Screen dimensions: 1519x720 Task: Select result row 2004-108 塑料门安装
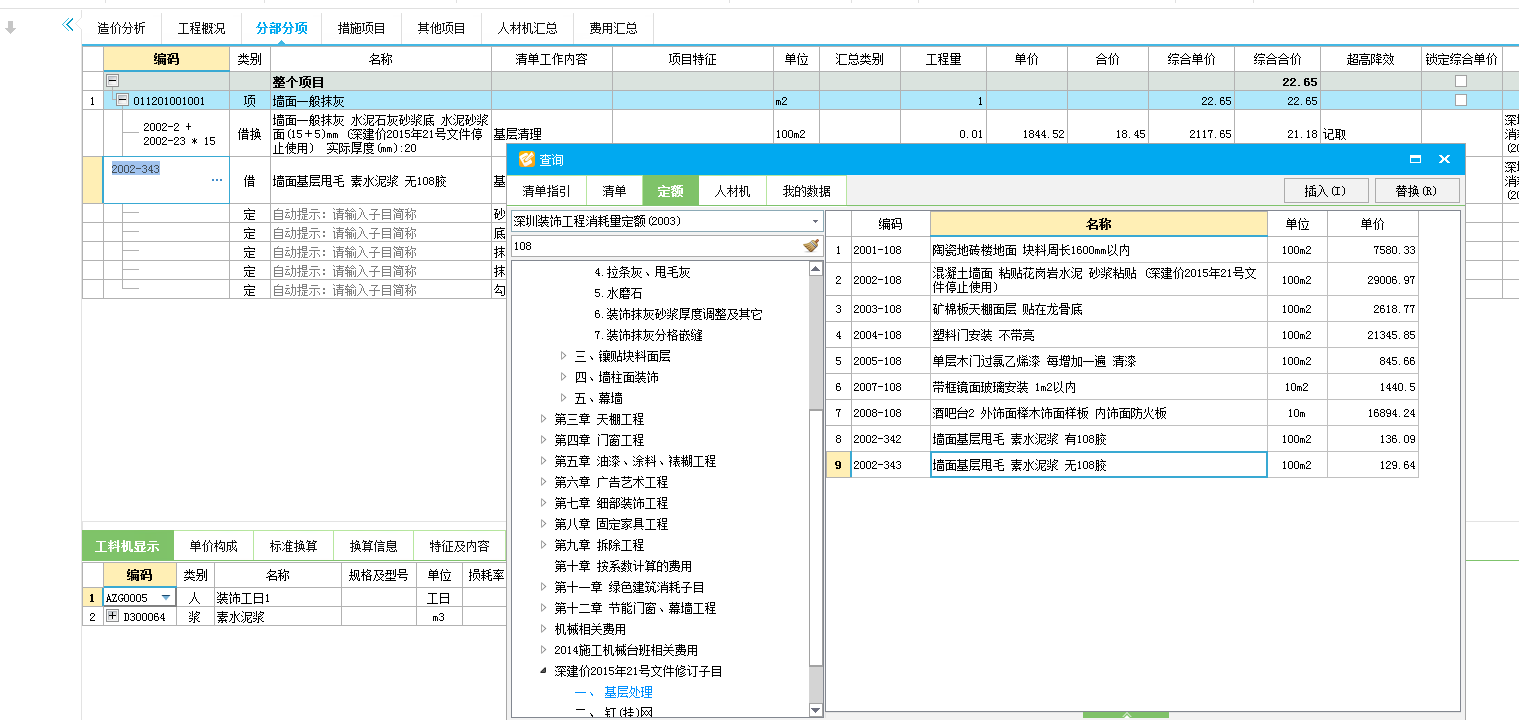click(1121, 335)
